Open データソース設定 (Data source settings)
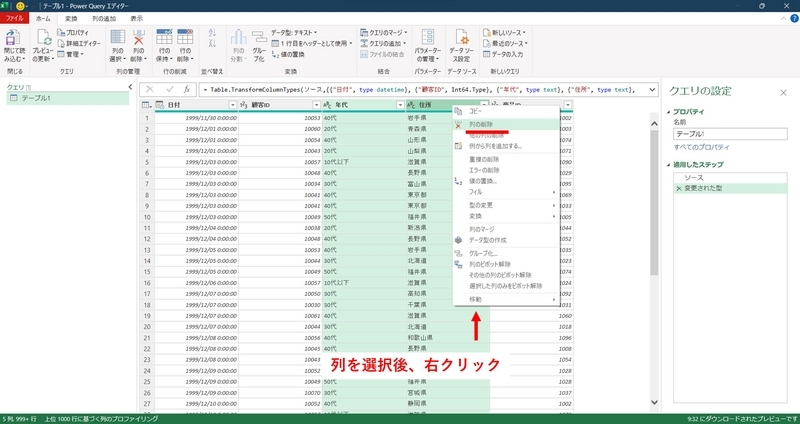Image resolution: width=800 pixels, height=424 pixels. (462, 38)
